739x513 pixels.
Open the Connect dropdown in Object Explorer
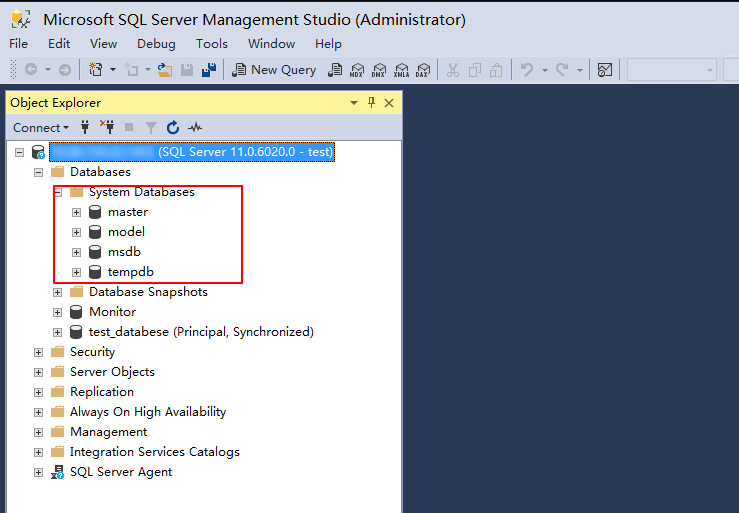coord(41,128)
